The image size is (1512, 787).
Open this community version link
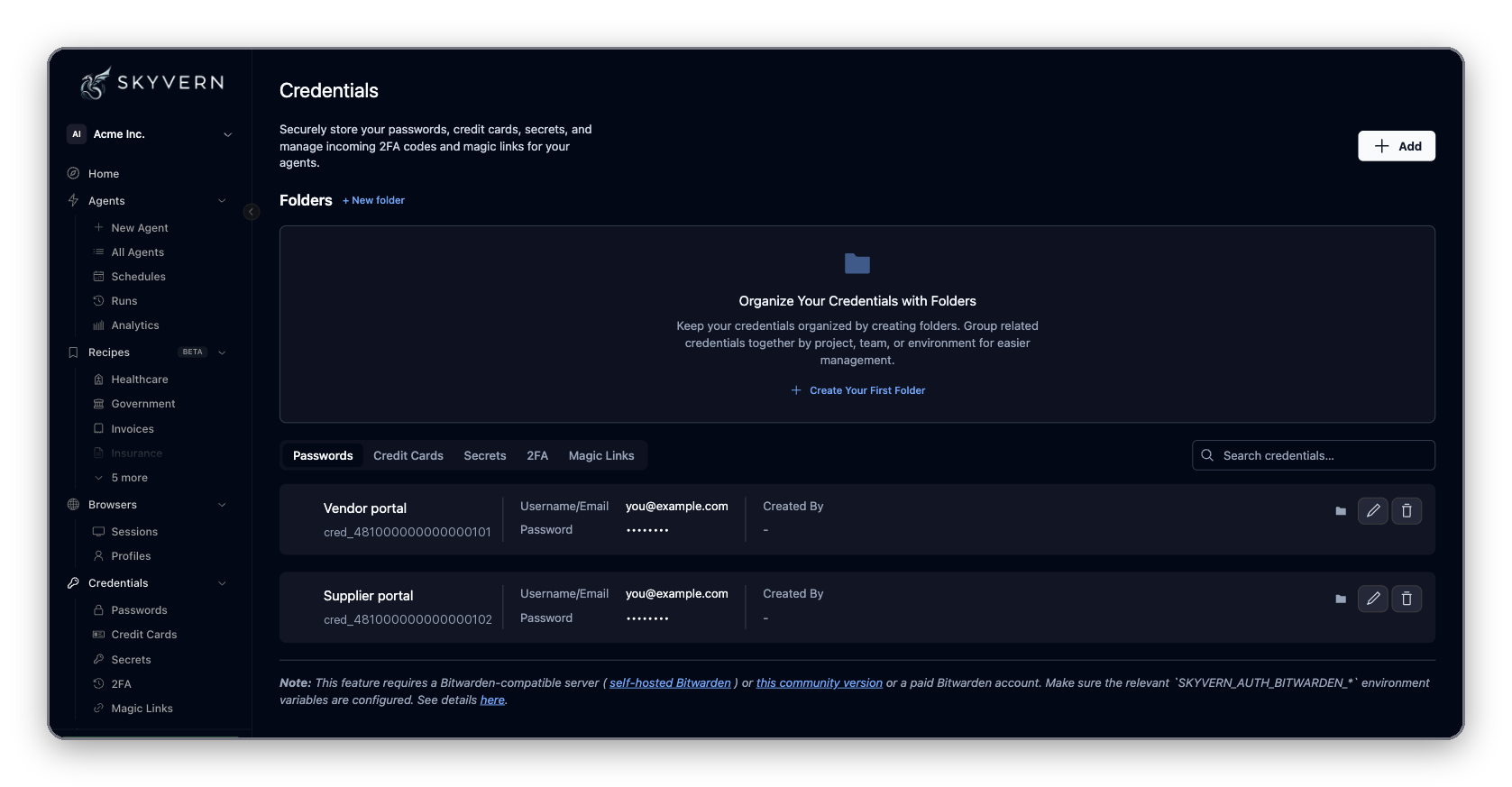[x=820, y=683]
